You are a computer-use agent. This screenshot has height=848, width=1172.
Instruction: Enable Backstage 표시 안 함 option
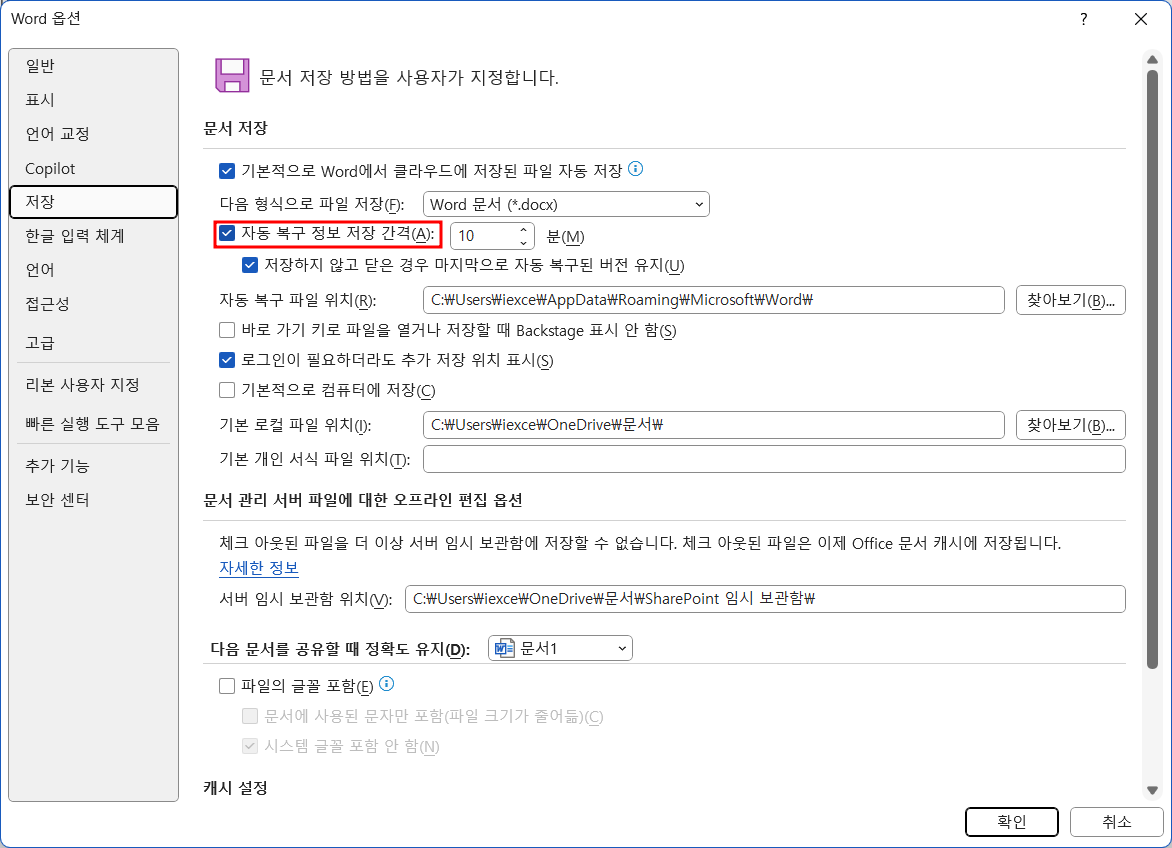[225, 330]
